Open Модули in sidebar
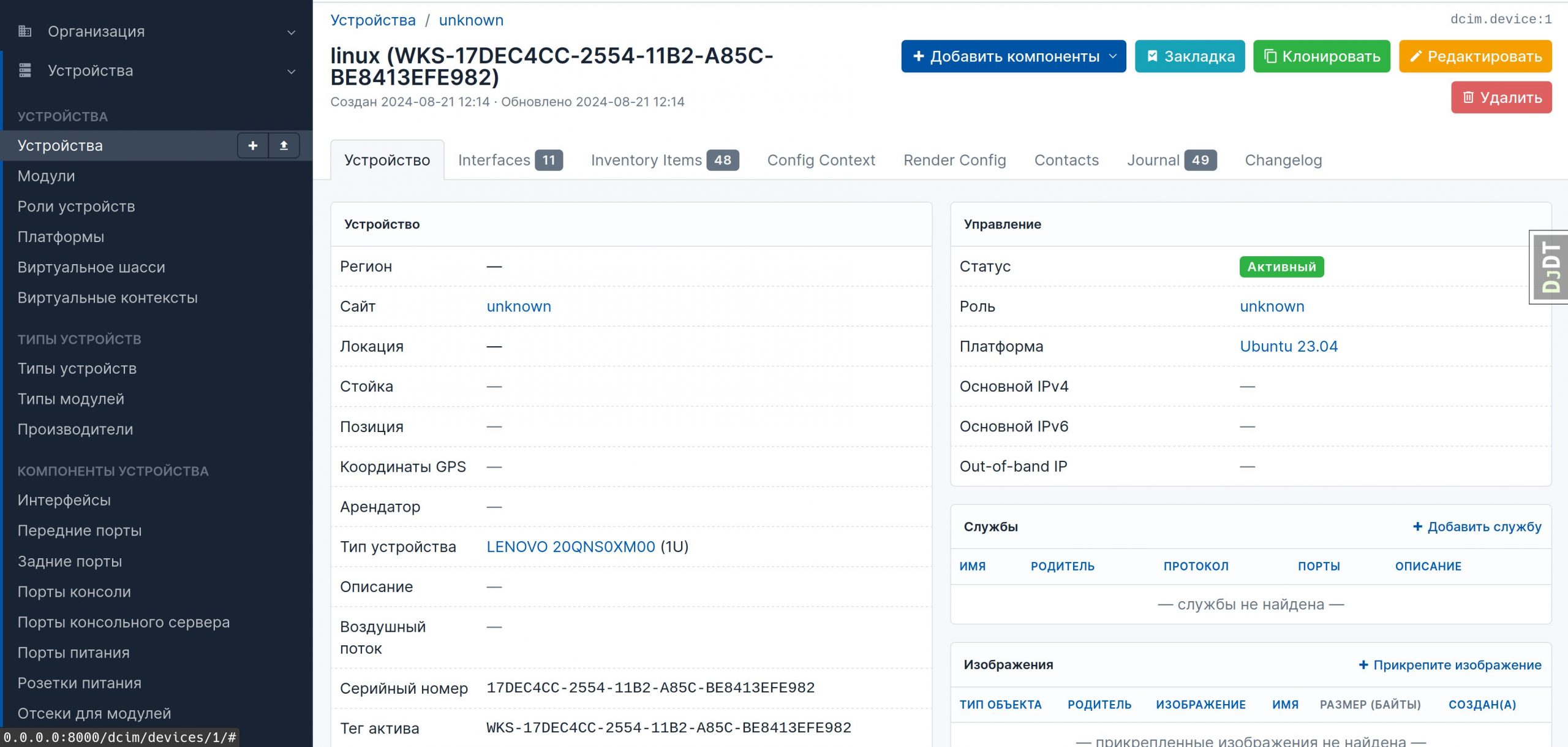The width and height of the screenshot is (1568, 747). click(x=47, y=176)
